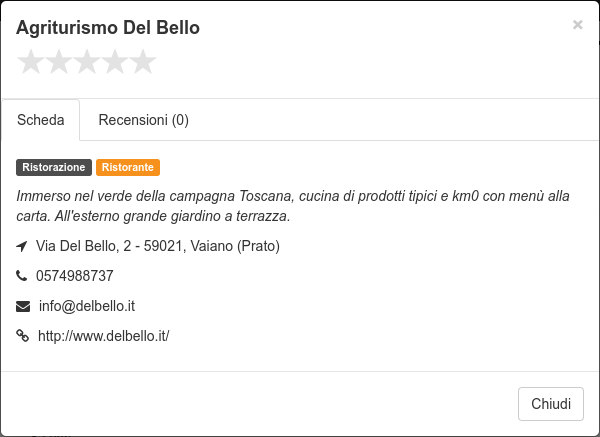
Task: Switch to the Scheda tab
Action: pos(41,120)
